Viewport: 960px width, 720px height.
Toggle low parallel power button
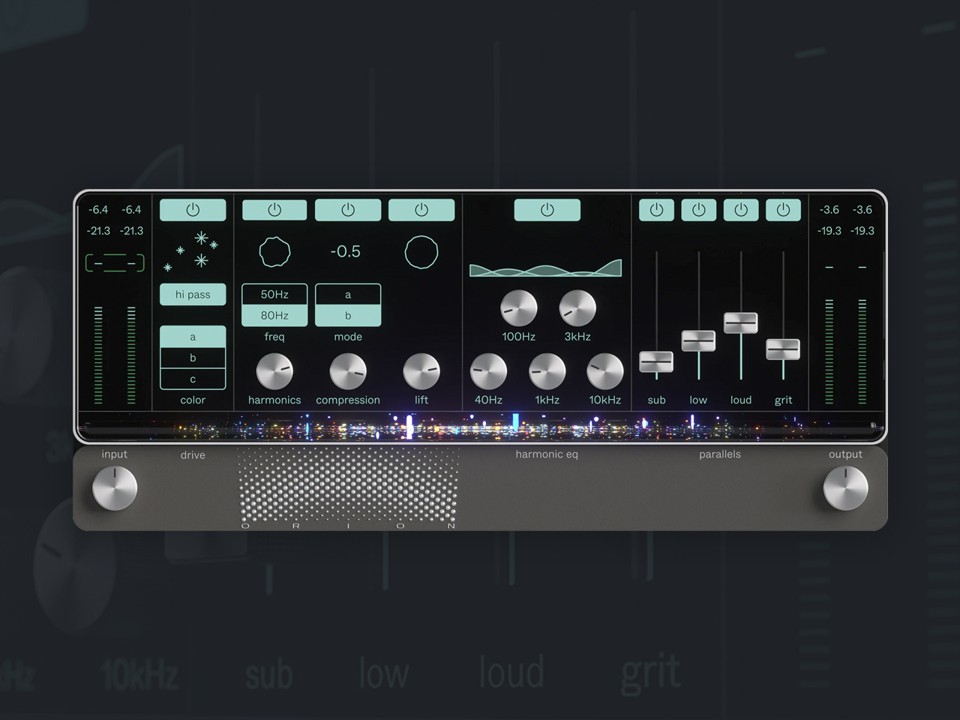click(x=699, y=210)
